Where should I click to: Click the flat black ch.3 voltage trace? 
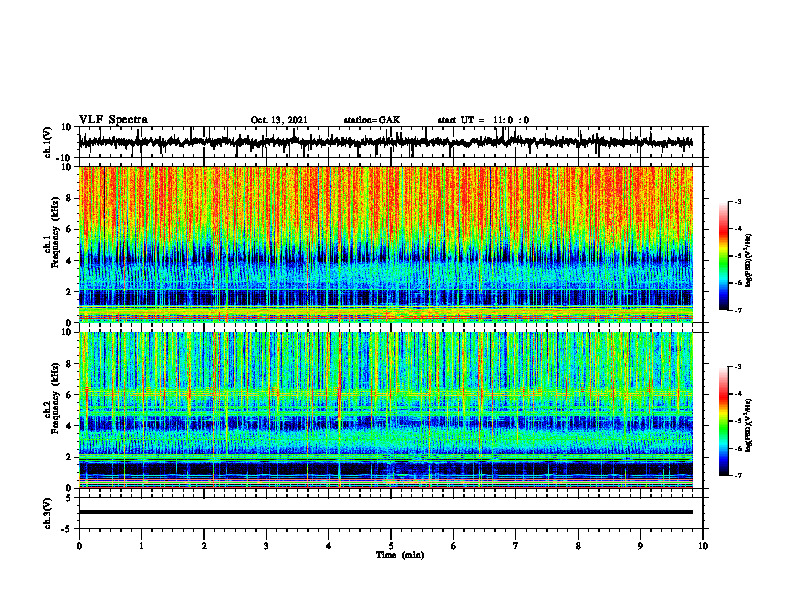[x=386, y=512]
